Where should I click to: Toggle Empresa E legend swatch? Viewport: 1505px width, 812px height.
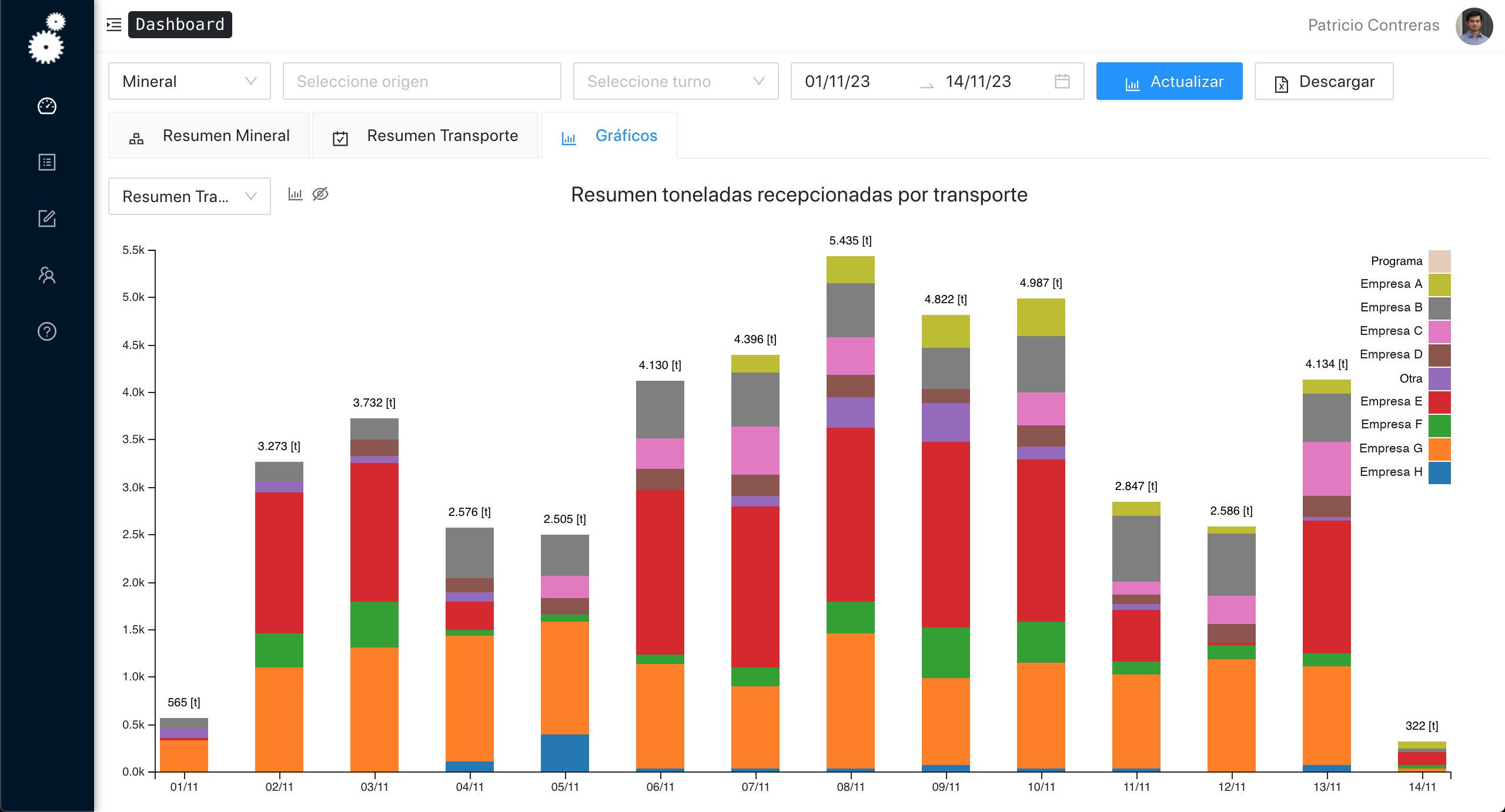(1440, 402)
